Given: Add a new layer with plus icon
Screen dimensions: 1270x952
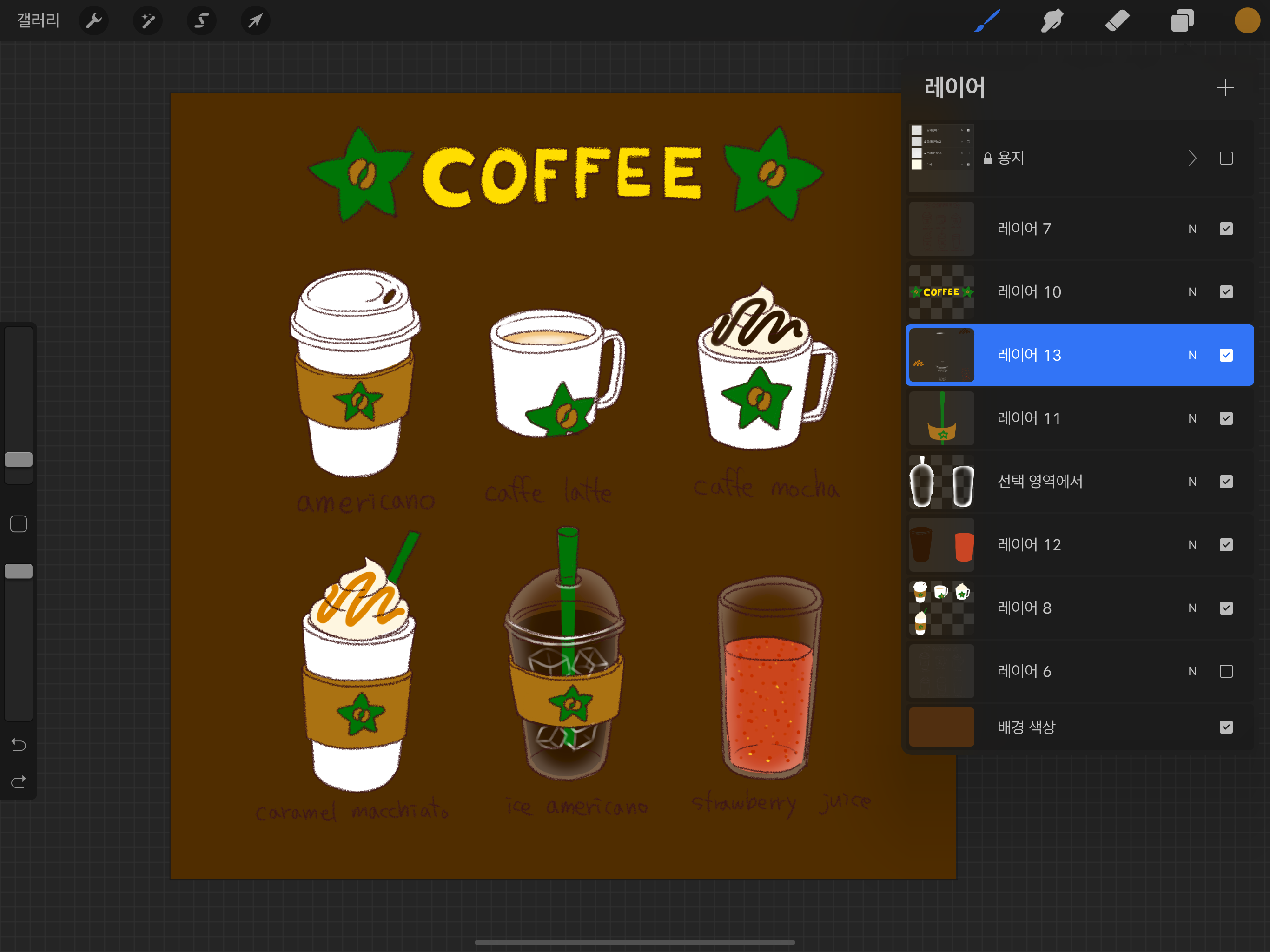Looking at the screenshot, I should [1224, 87].
